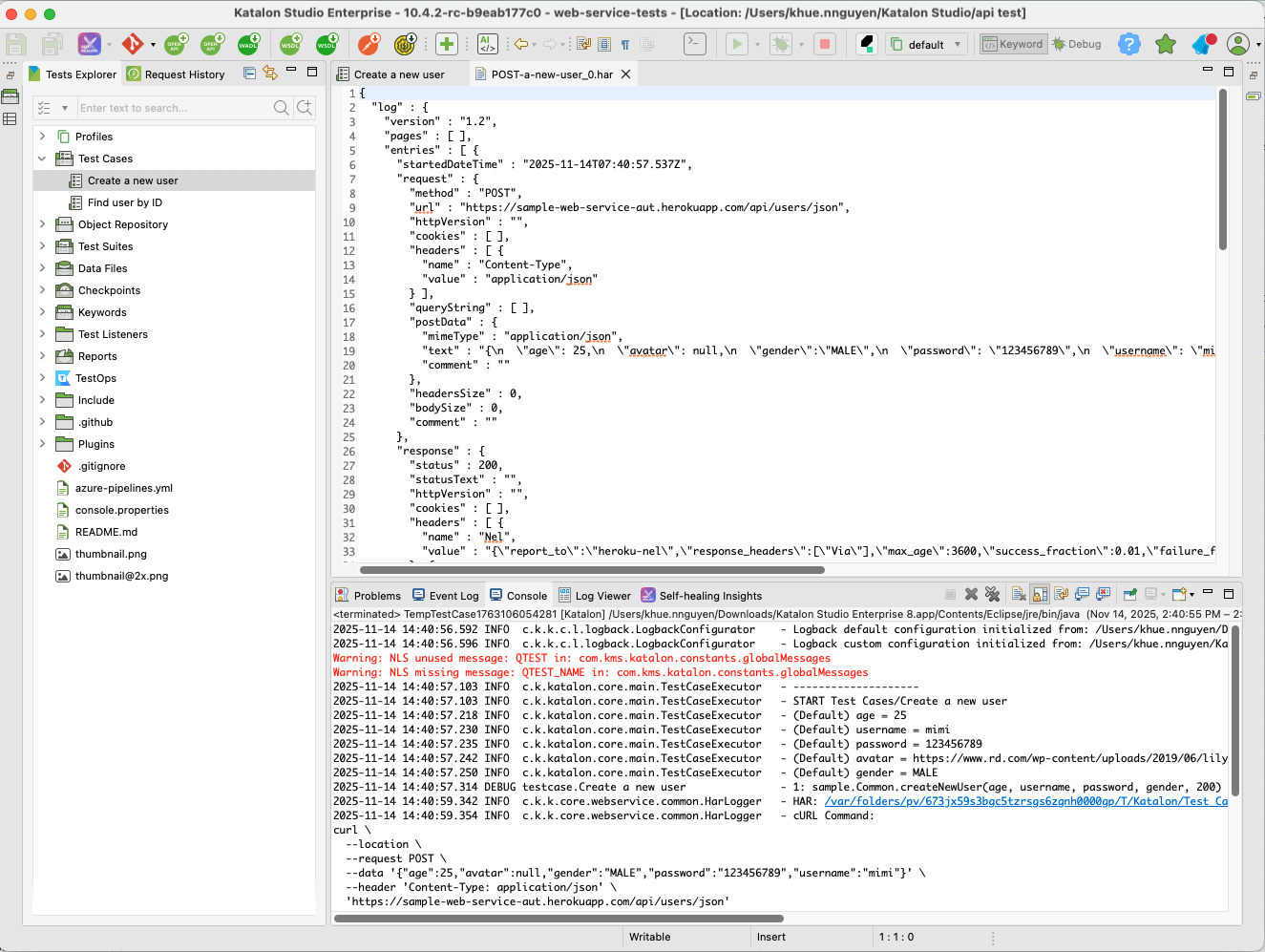This screenshot has width=1265, height=952.
Task: Activate scroll lock in the Console view
Action: pyautogui.click(x=1040, y=594)
